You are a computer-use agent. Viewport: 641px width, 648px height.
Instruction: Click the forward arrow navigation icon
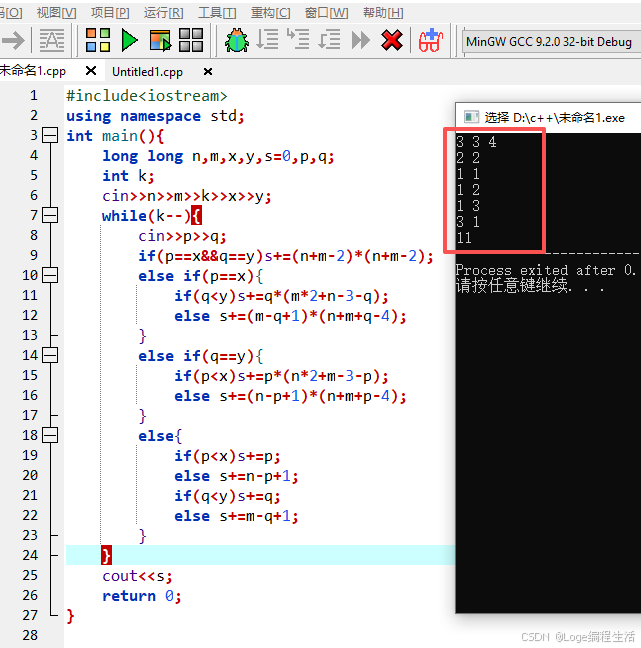coord(13,40)
